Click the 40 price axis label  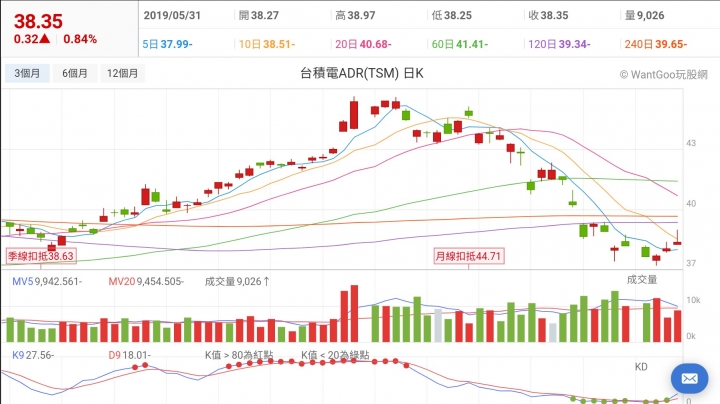(x=691, y=203)
